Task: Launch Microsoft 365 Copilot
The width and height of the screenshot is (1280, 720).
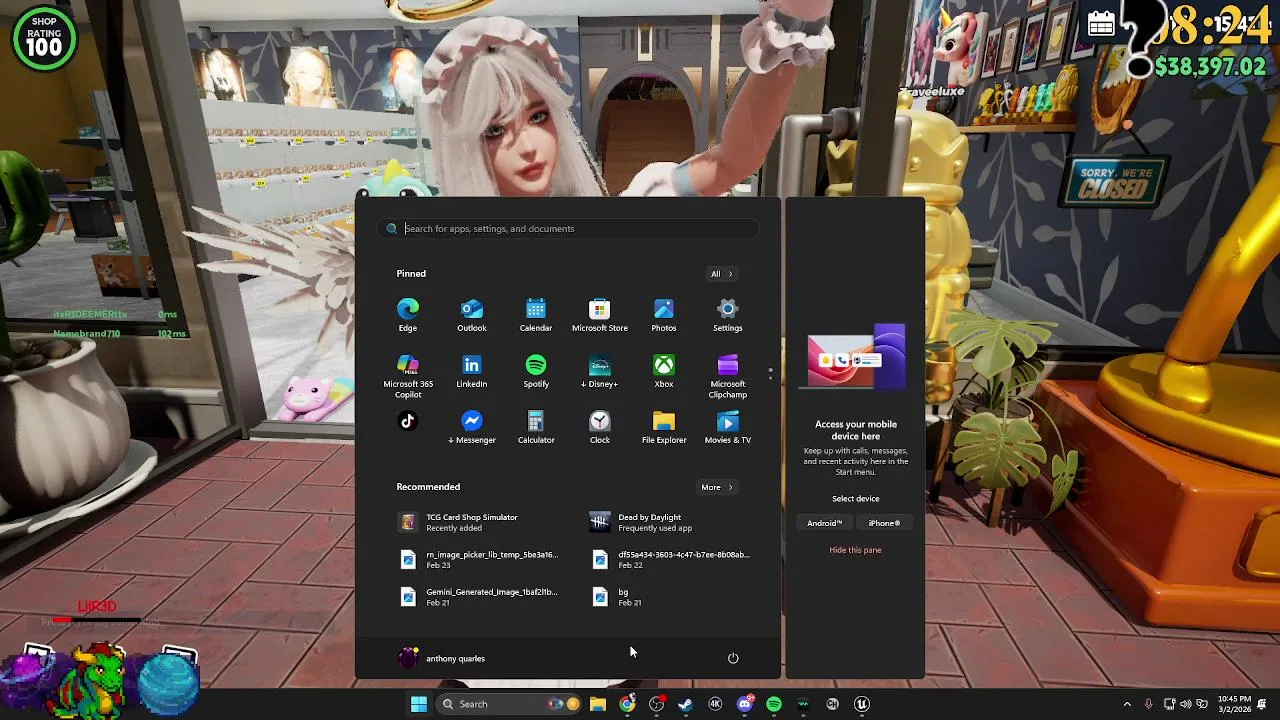Action: (x=408, y=376)
